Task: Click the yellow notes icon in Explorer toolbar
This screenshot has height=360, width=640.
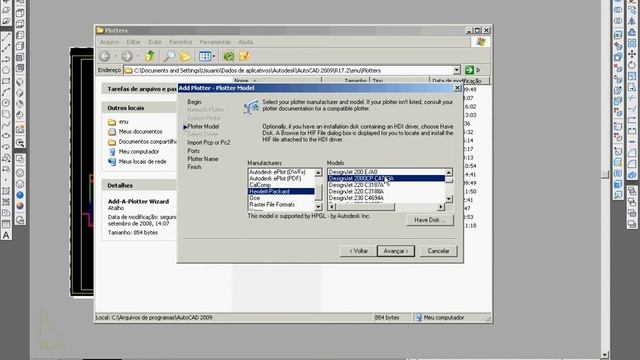Action: coord(244,56)
